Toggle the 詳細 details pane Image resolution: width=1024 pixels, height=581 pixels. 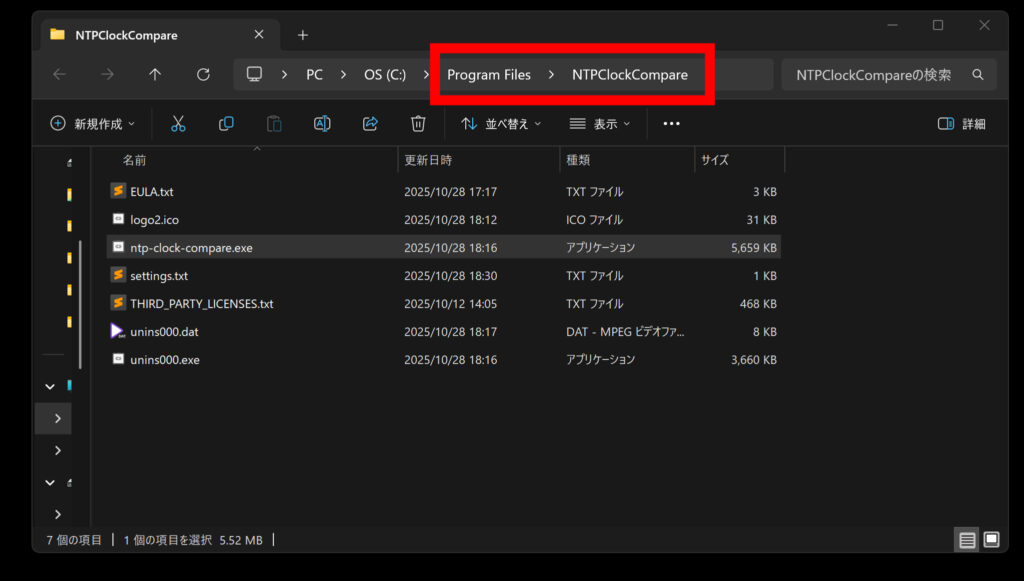click(961, 124)
